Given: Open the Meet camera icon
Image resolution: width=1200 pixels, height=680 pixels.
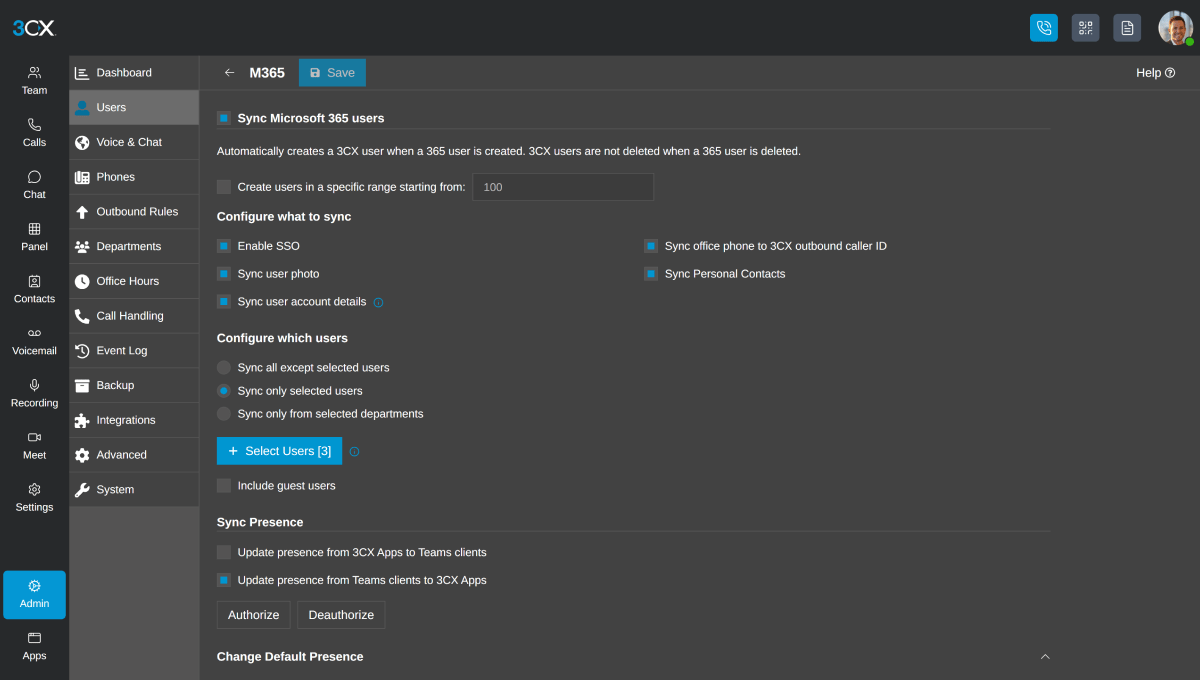Looking at the screenshot, I should click(34, 437).
